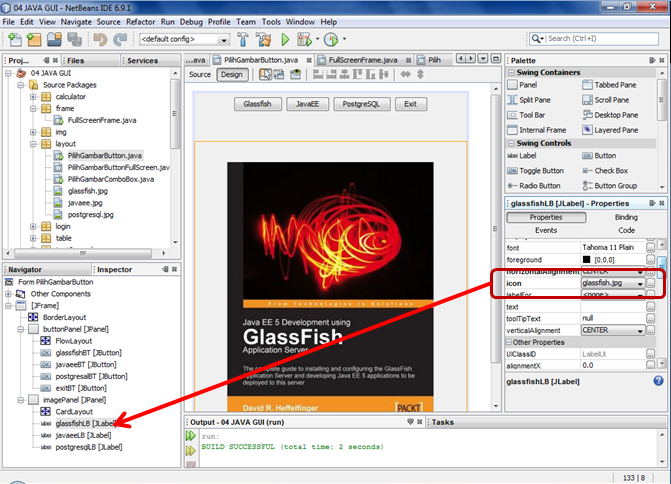Collapse the Swing Controls section
The width and height of the screenshot is (671, 484).
coord(511,143)
